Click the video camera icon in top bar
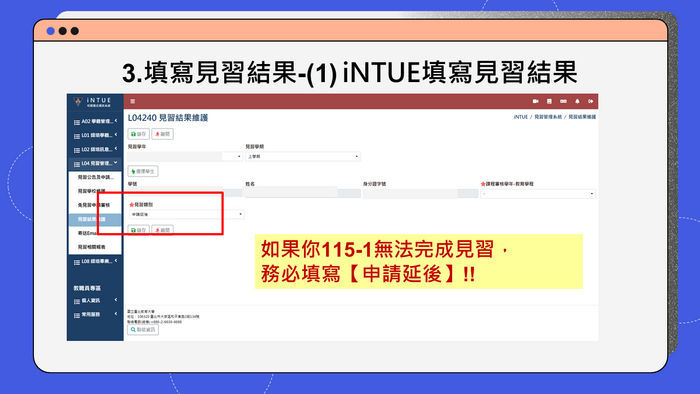This screenshot has width=700, height=394. (535, 101)
